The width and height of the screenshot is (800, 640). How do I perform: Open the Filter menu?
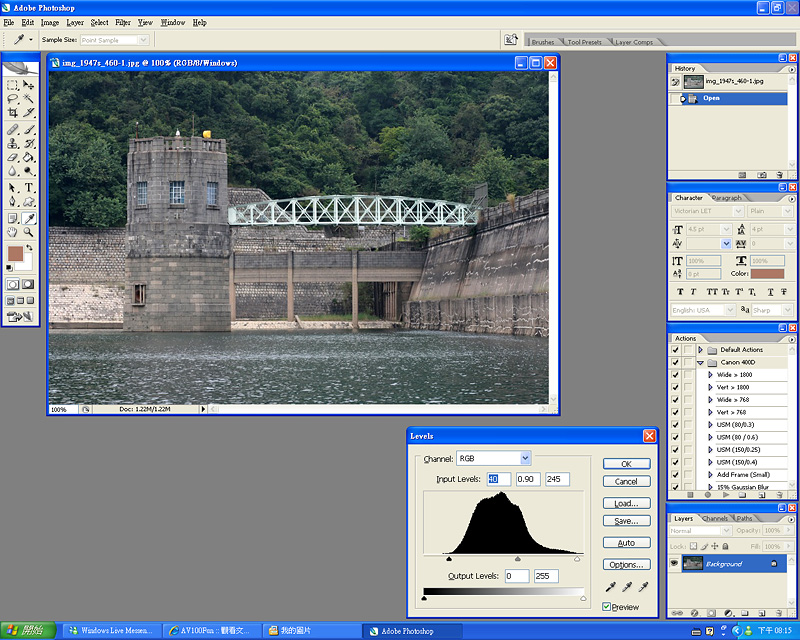point(123,22)
